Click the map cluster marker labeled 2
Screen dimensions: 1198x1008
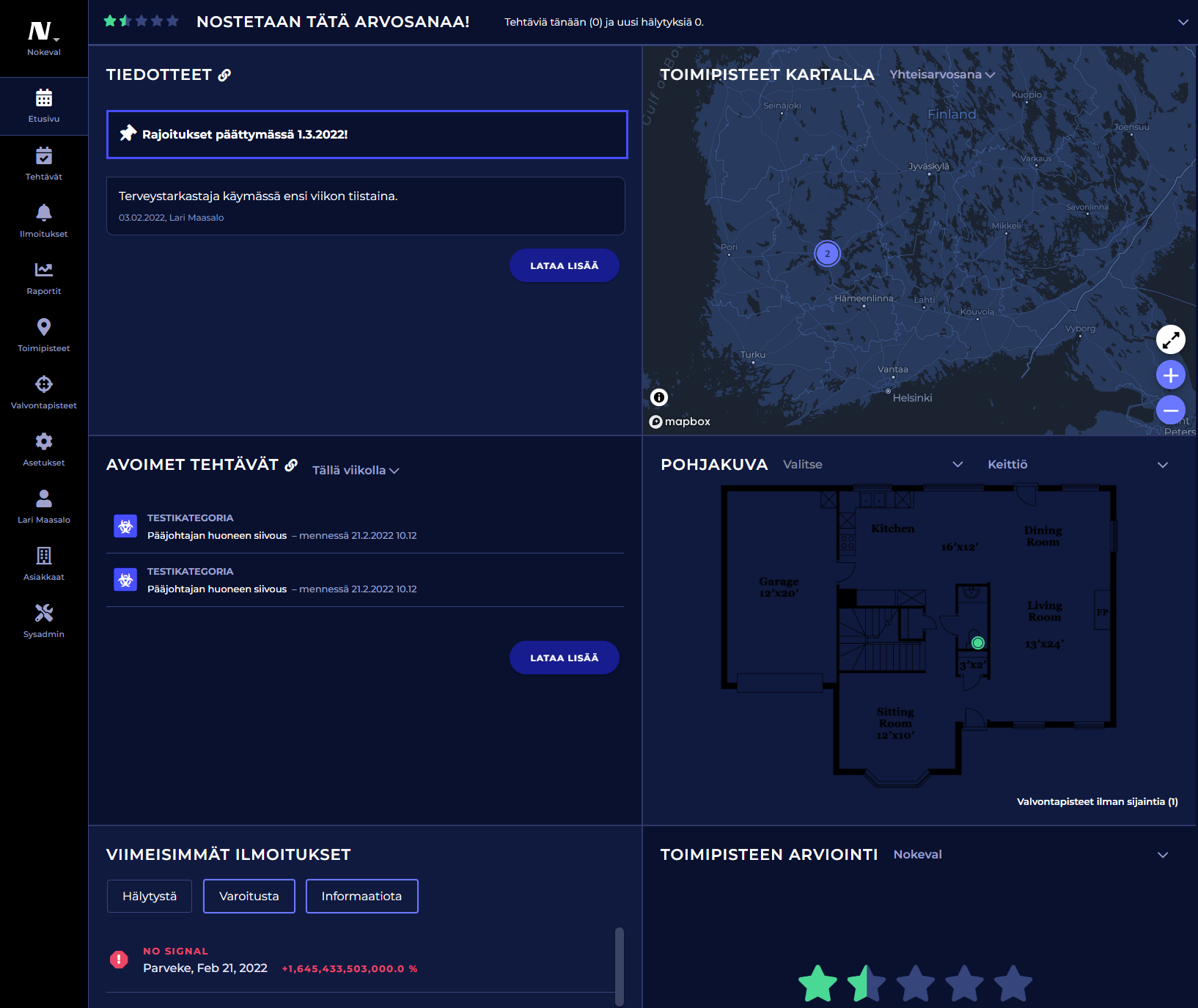827,254
